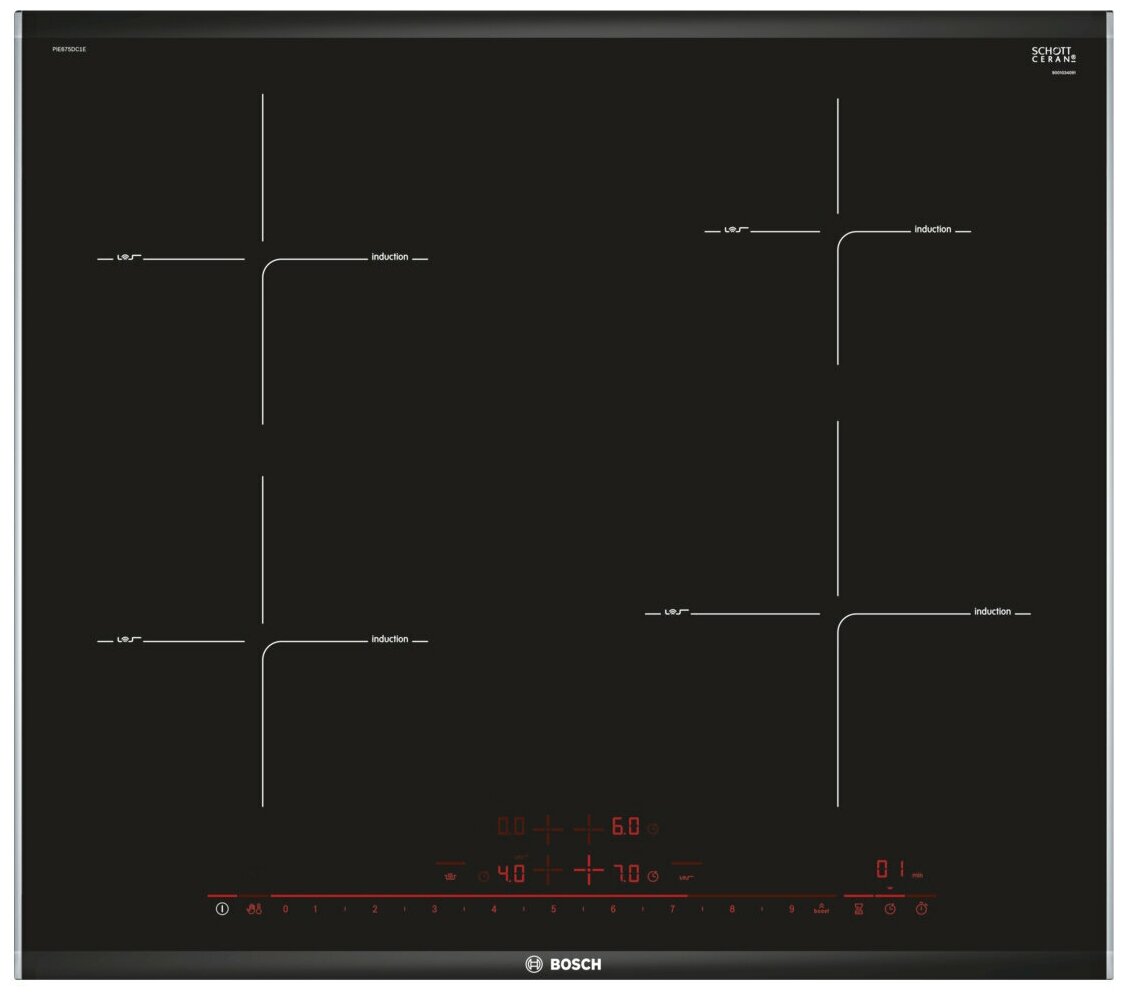Tap the clock icon beside the 7.0 display
Viewport: 1124px width, 996px height.
[x=653, y=876]
